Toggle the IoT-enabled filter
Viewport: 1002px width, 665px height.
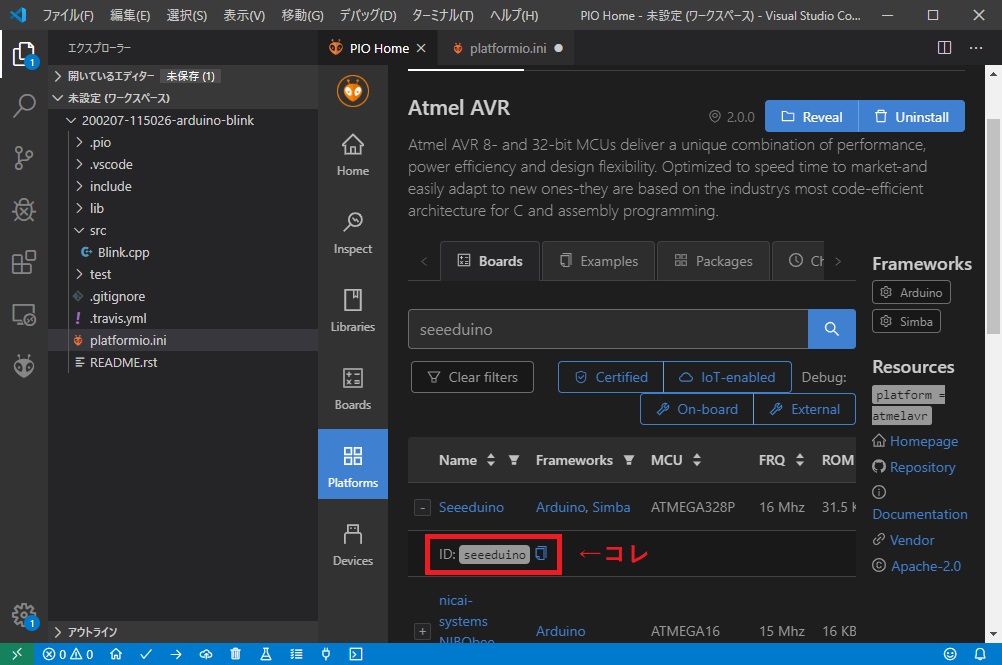click(x=727, y=377)
